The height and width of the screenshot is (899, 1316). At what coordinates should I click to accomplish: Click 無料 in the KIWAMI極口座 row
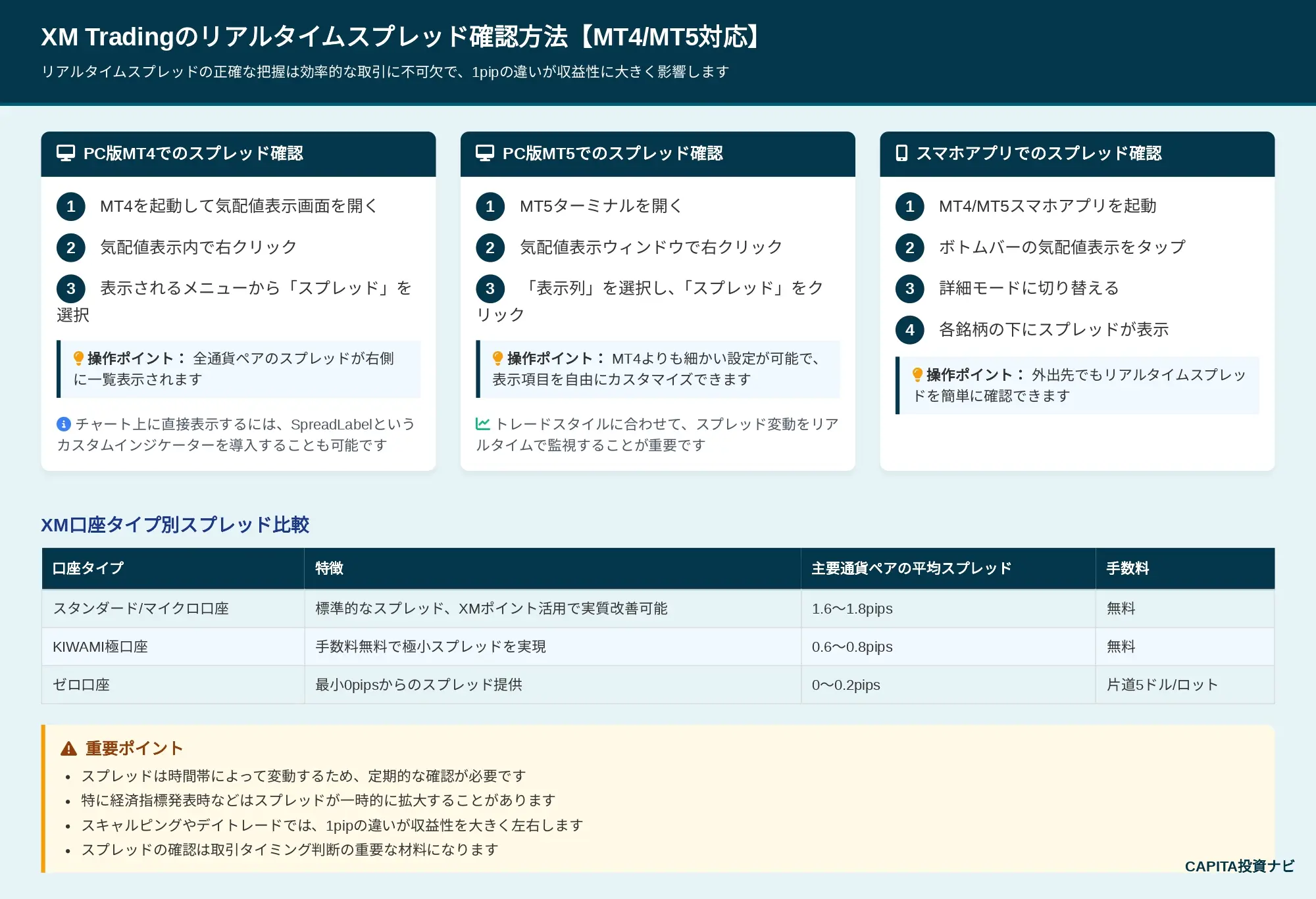(x=1121, y=646)
